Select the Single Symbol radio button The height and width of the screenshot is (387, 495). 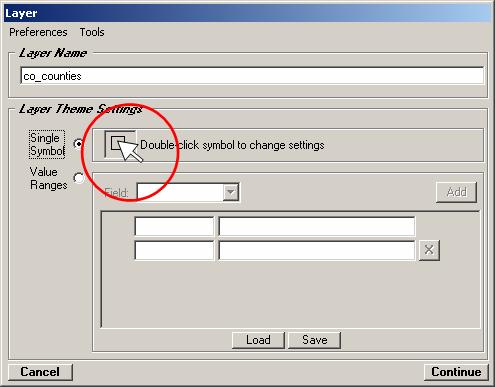[x=78, y=144]
